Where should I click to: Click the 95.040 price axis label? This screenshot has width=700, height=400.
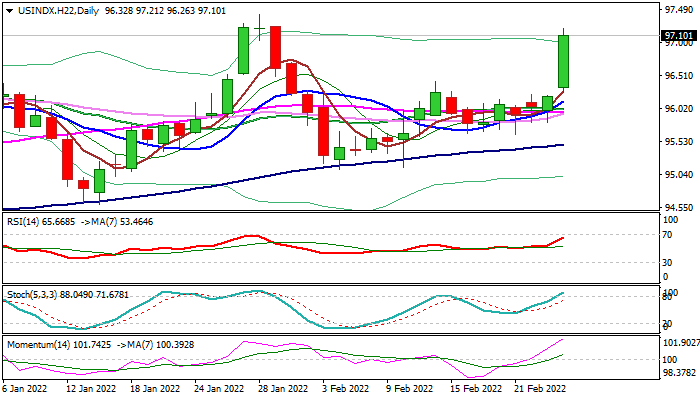coord(679,175)
